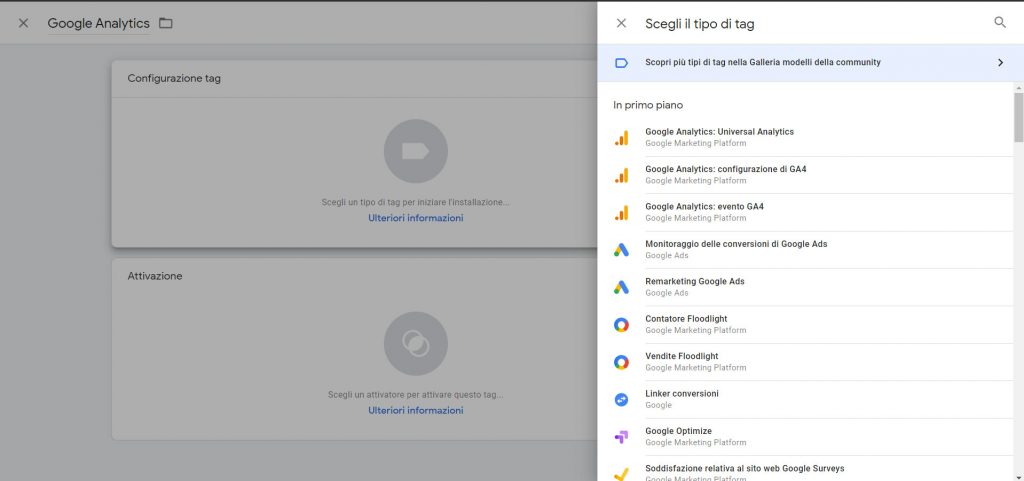
Task: Click Contatore Floodlight icon
Action: (x=622, y=324)
